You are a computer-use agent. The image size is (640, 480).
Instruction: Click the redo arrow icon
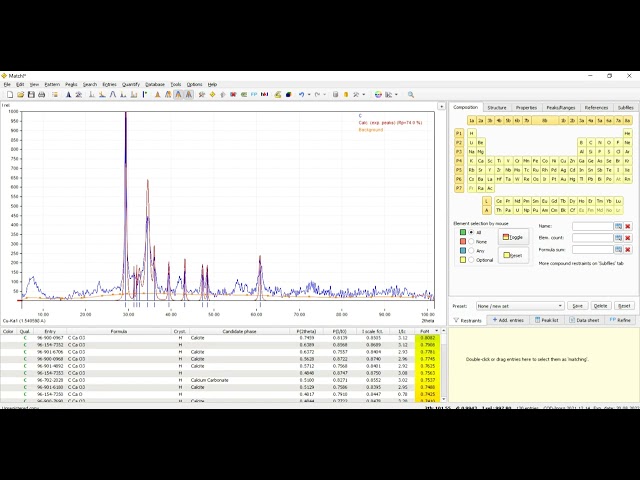point(317,95)
